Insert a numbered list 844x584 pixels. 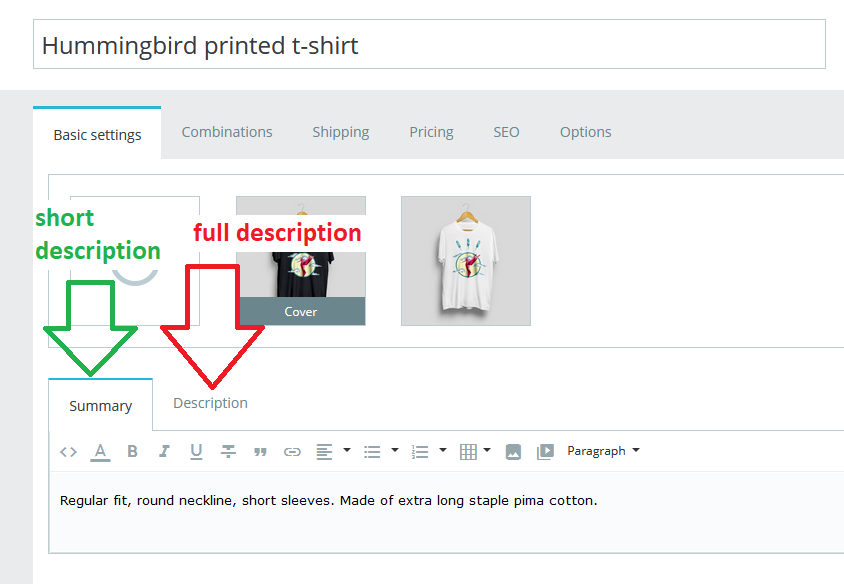420,452
